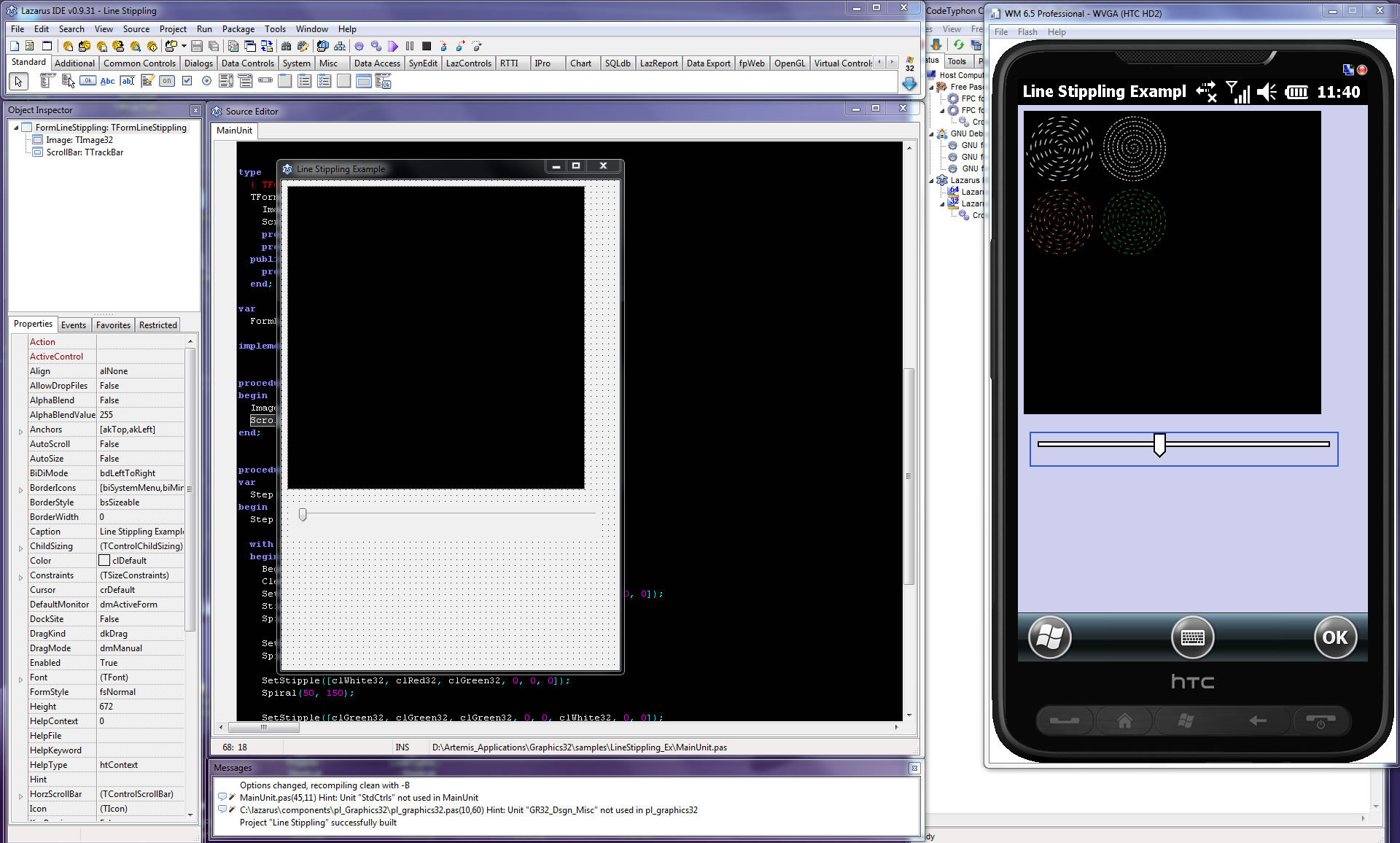Image resolution: width=1400 pixels, height=843 pixels.
Task: Click the Stop toolbar icon
Action: point(427,46)
